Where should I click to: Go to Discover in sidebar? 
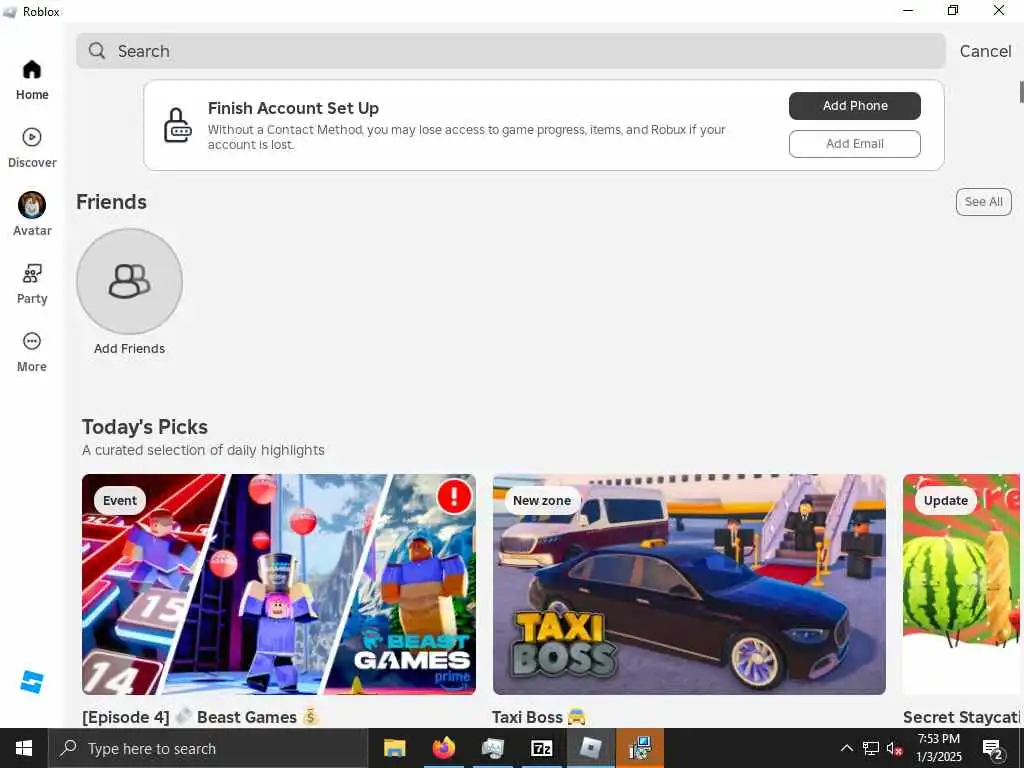pyautogui.click(x=31, y=148)
